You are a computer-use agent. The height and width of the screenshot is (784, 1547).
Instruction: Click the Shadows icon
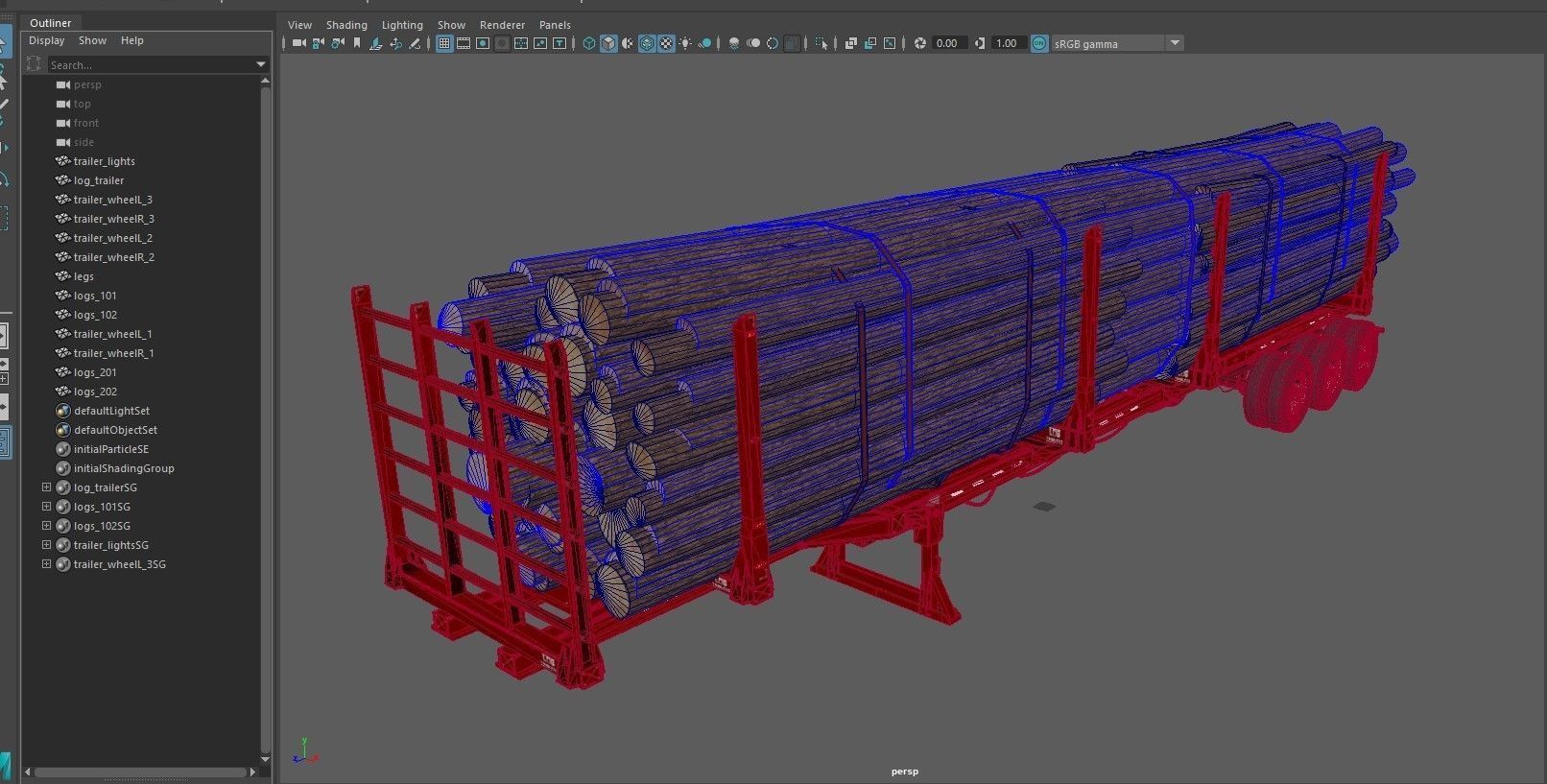704,43
